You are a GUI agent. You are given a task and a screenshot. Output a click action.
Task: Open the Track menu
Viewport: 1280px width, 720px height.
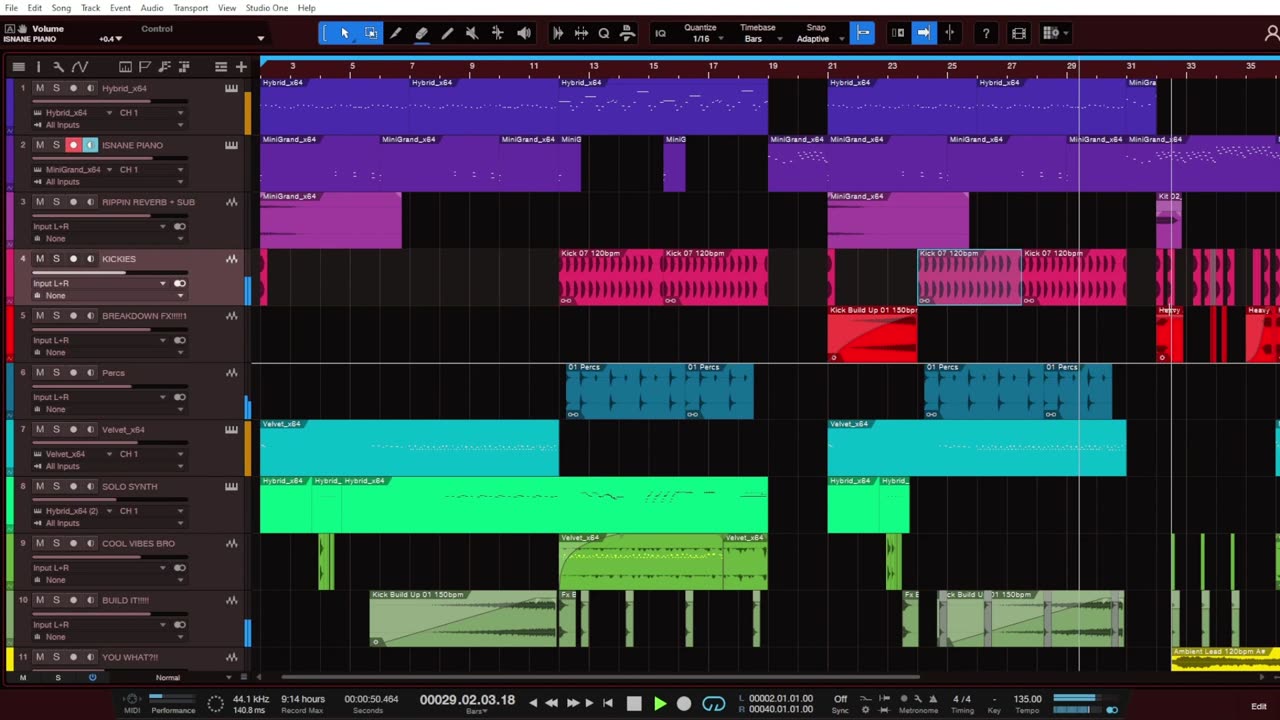pos(90,8)
